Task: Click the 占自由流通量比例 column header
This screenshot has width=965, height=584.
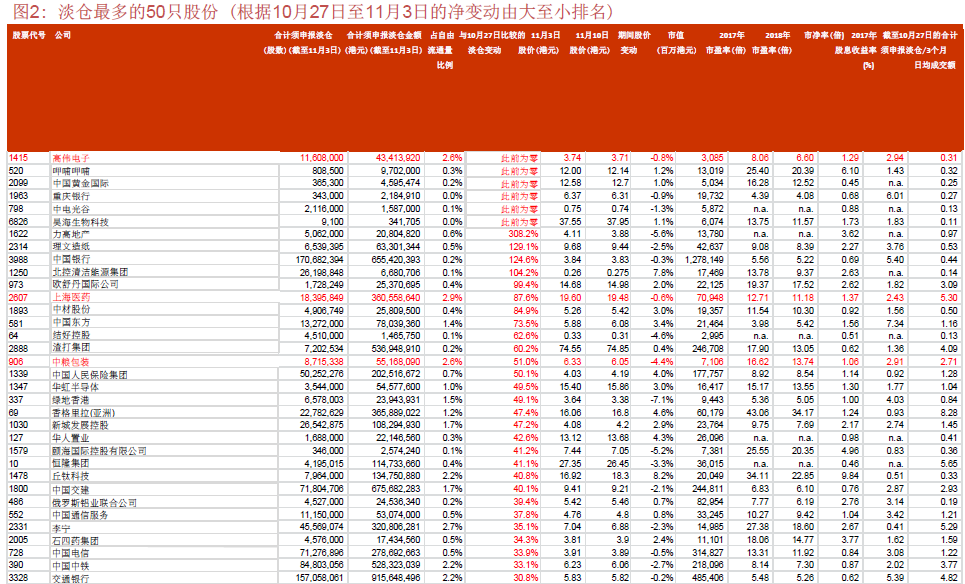Action: click(x=441, y=50)
